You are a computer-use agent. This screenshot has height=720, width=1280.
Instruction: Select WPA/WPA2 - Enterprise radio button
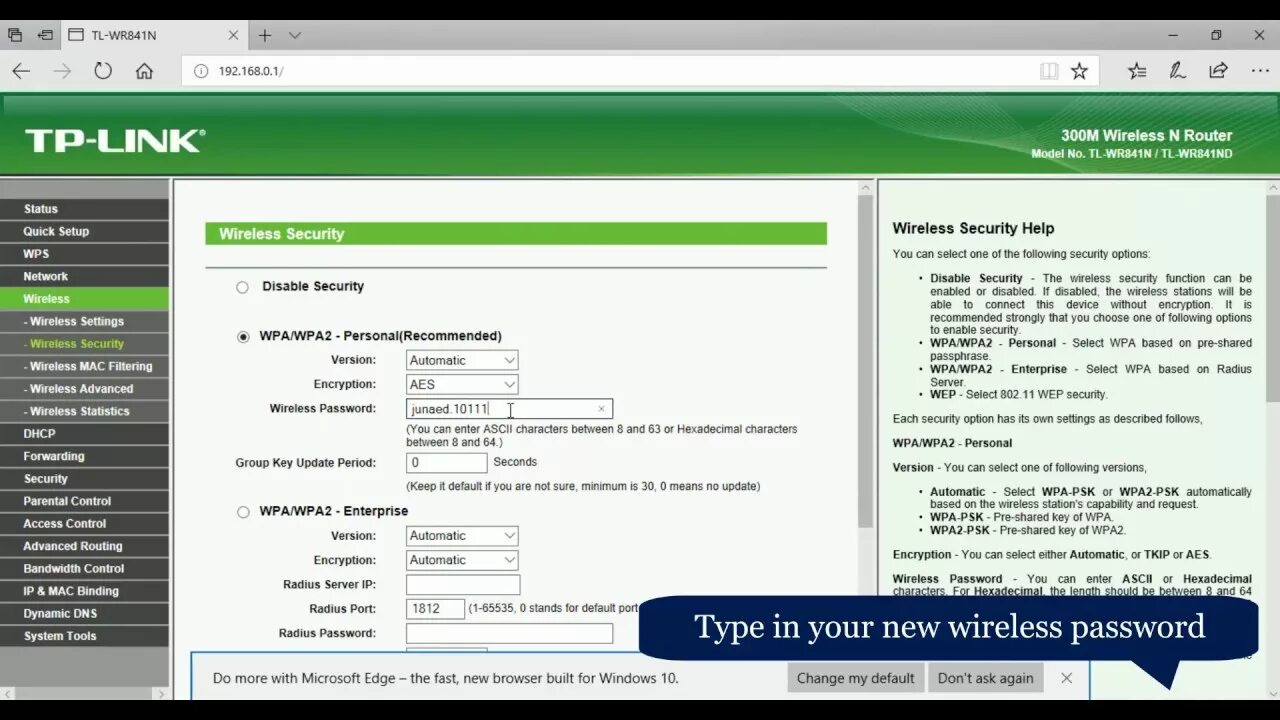coord(243,512)
